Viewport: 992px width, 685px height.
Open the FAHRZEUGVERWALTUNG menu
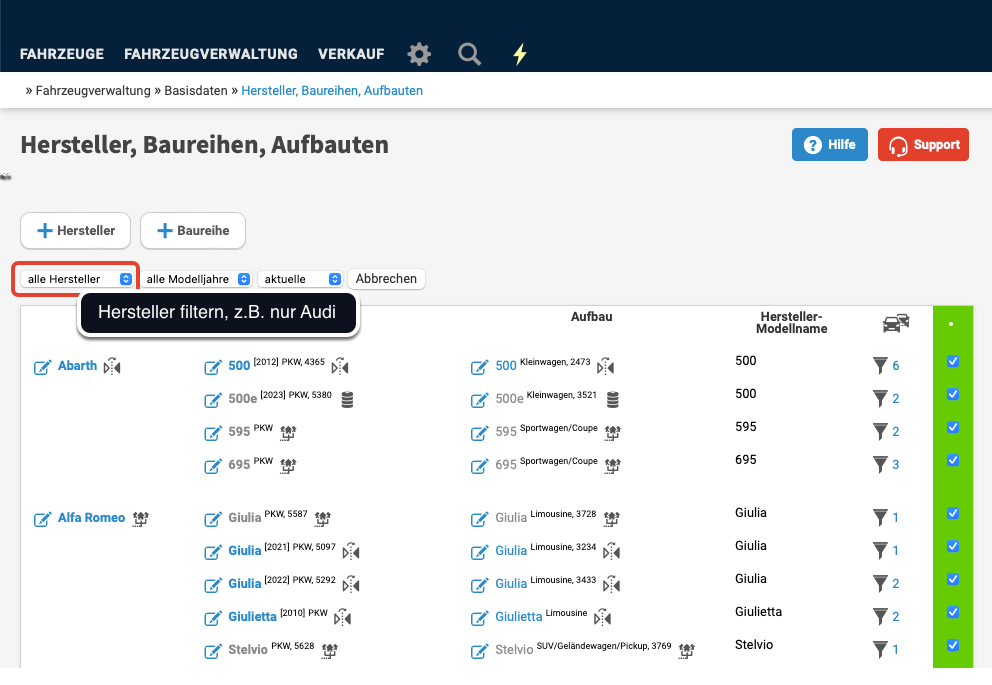[x=211, y=54]
